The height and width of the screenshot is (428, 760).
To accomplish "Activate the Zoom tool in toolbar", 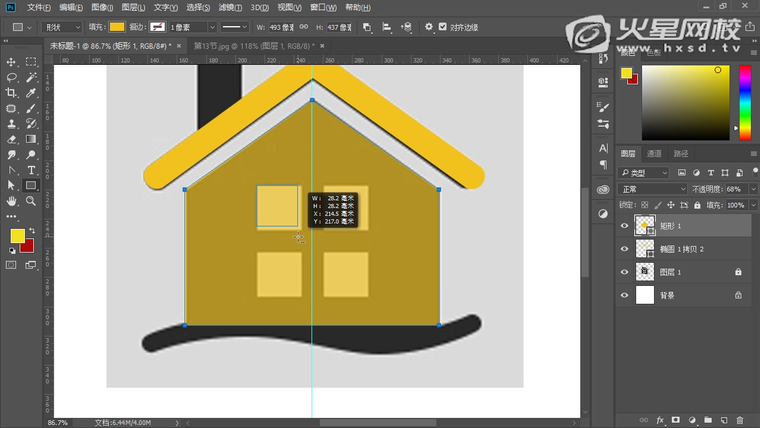I will click(x=31, y=201).
